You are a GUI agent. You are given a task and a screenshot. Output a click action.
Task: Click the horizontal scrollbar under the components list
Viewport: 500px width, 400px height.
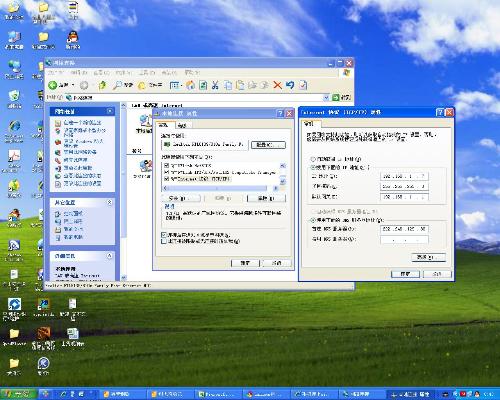tap(221, 188)
